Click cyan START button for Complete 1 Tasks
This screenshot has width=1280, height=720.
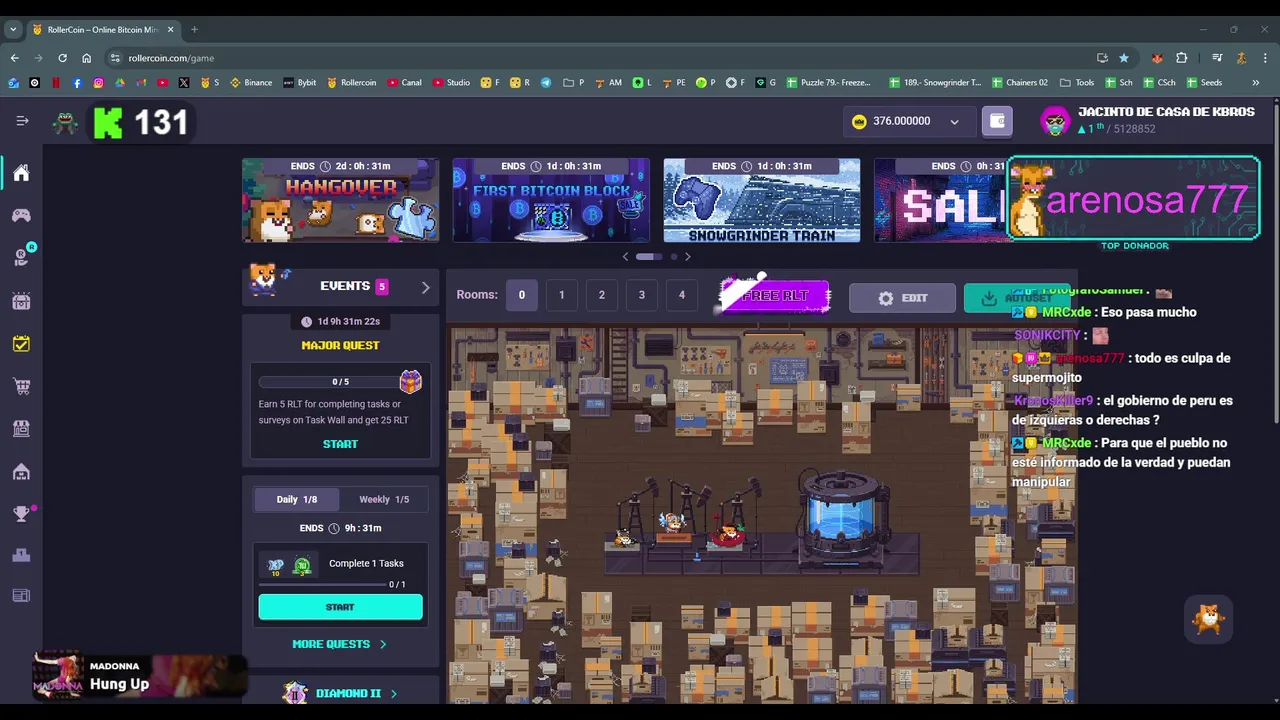pos(340,607)
